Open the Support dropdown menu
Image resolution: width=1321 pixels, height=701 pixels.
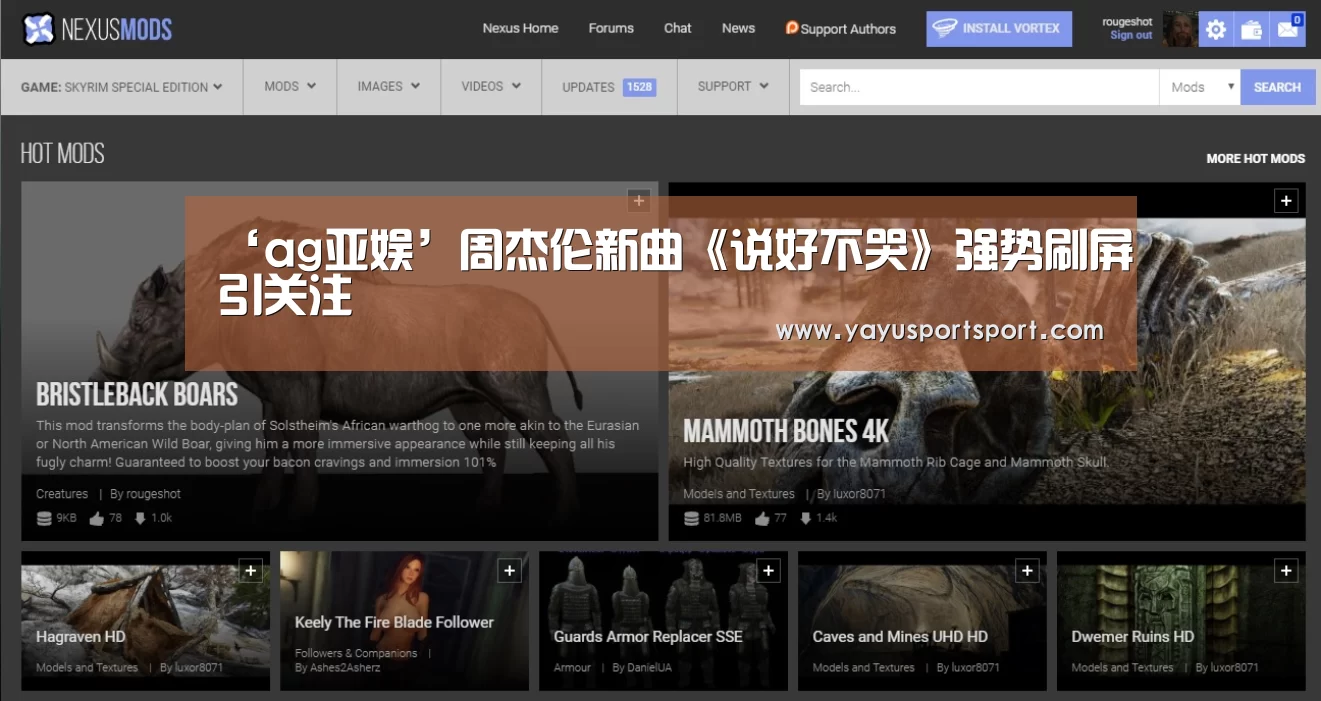coord(733,86)
